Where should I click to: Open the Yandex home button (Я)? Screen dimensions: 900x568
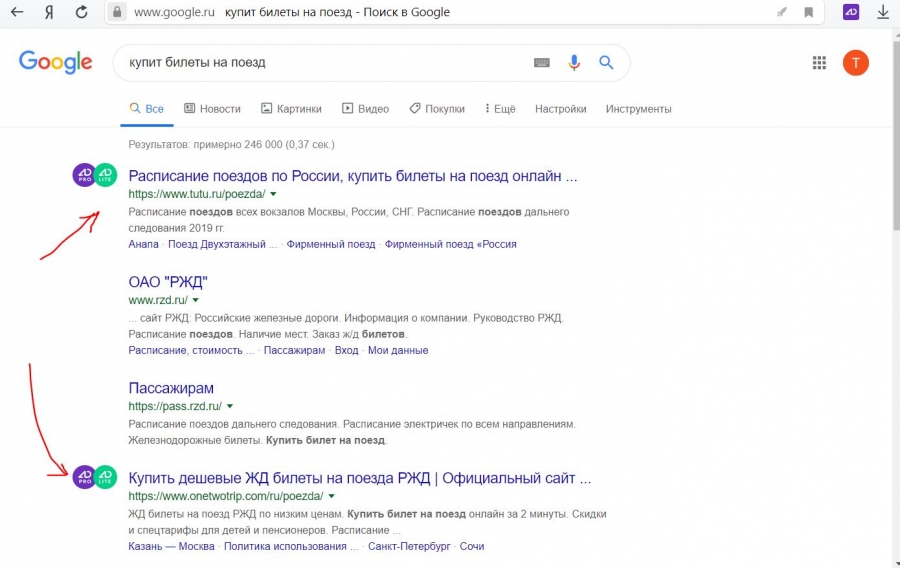coord(49,12)
